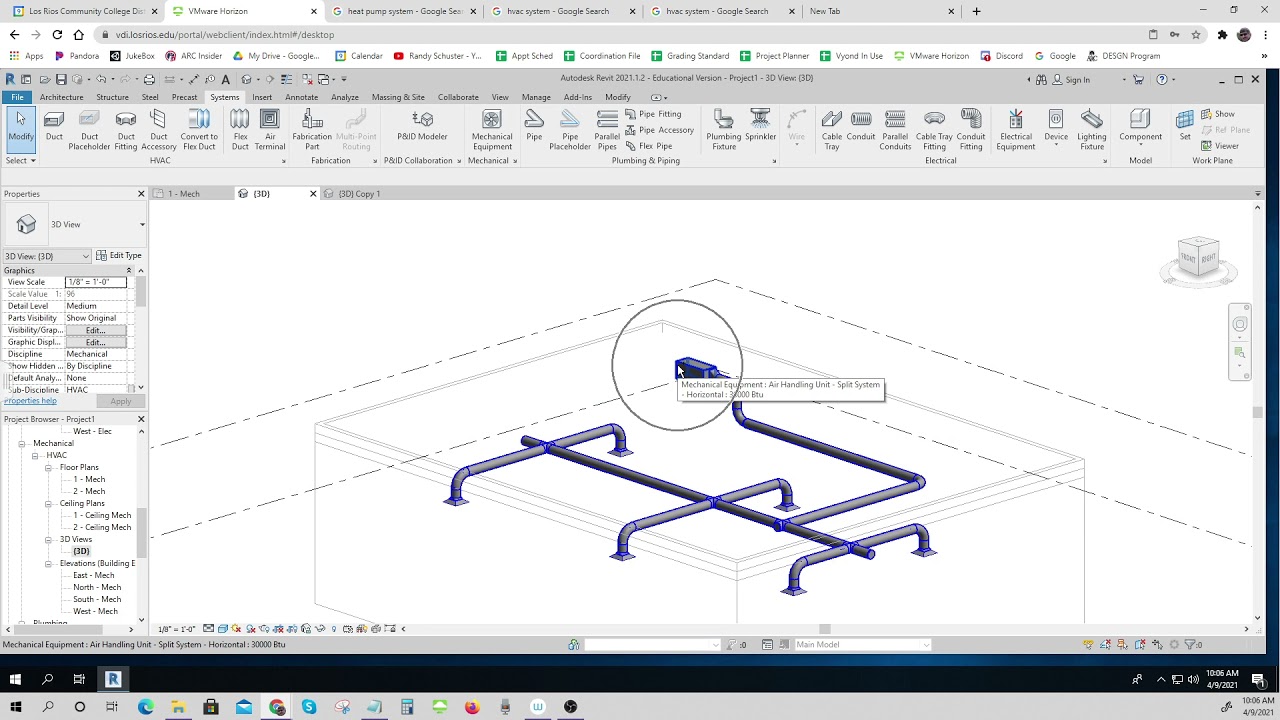Image resolution: width=1280 pixels, height=720 pixels.
Task: Choose the Duct Placeholder tool
Action: [89, 130]
